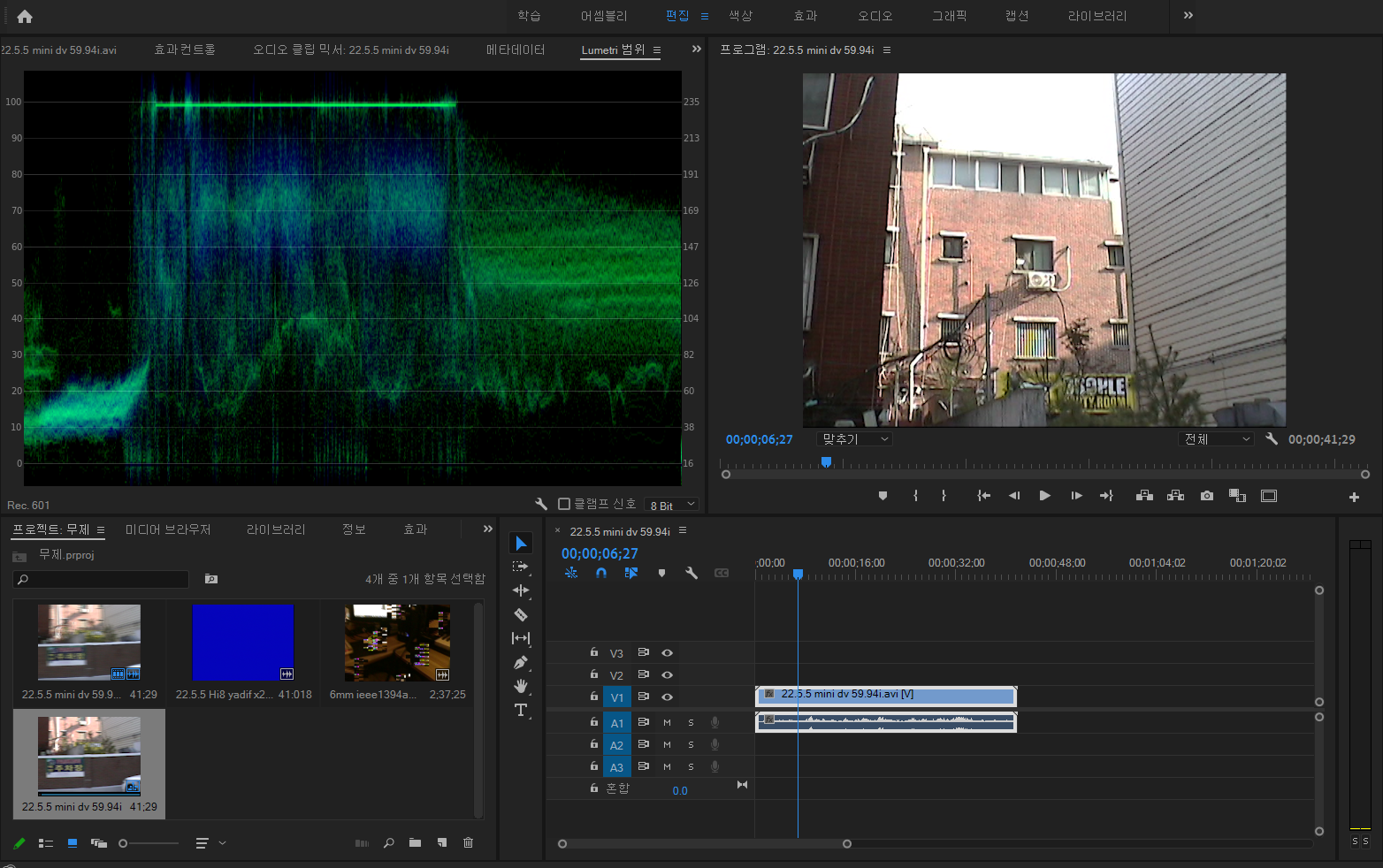Open the 8 Bit dropdown in scopes
Viewport: 1383px width, 868px height.
672,505
